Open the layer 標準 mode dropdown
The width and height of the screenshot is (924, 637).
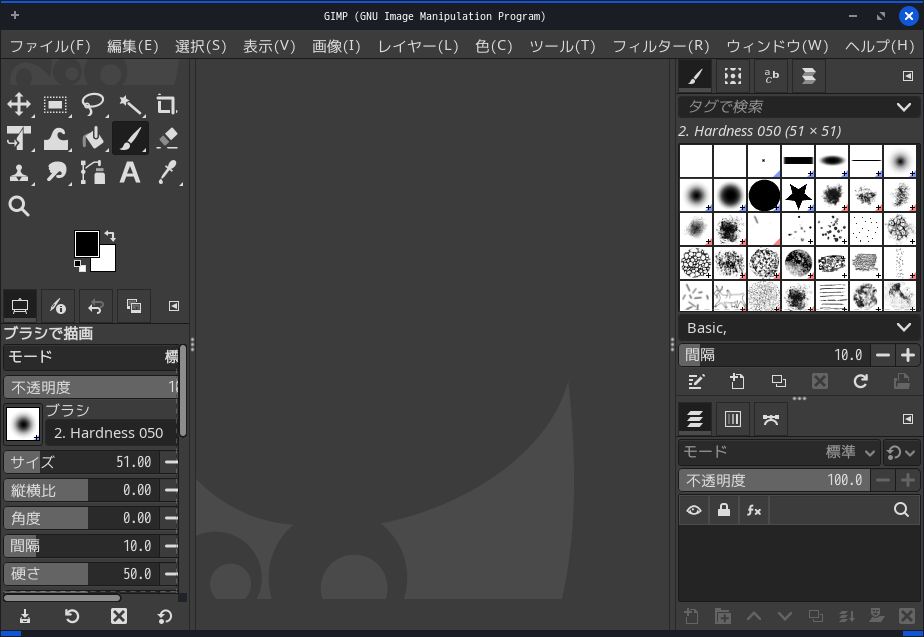click(x=780, y=452)
